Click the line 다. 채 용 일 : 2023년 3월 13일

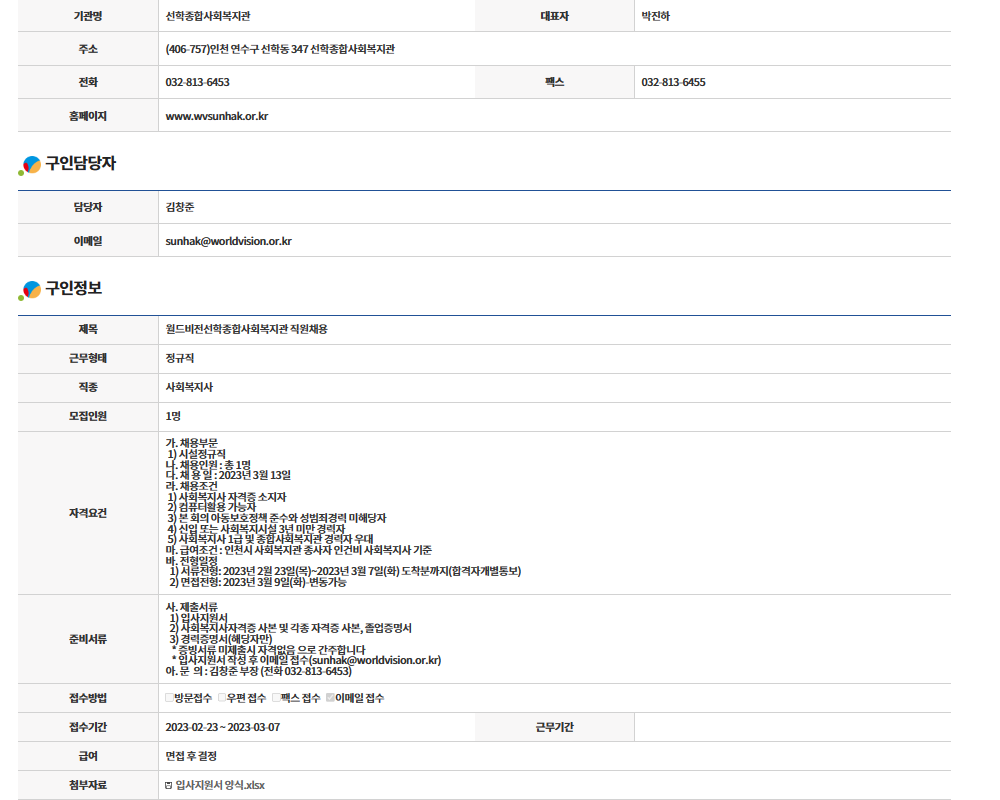(228, 475)
